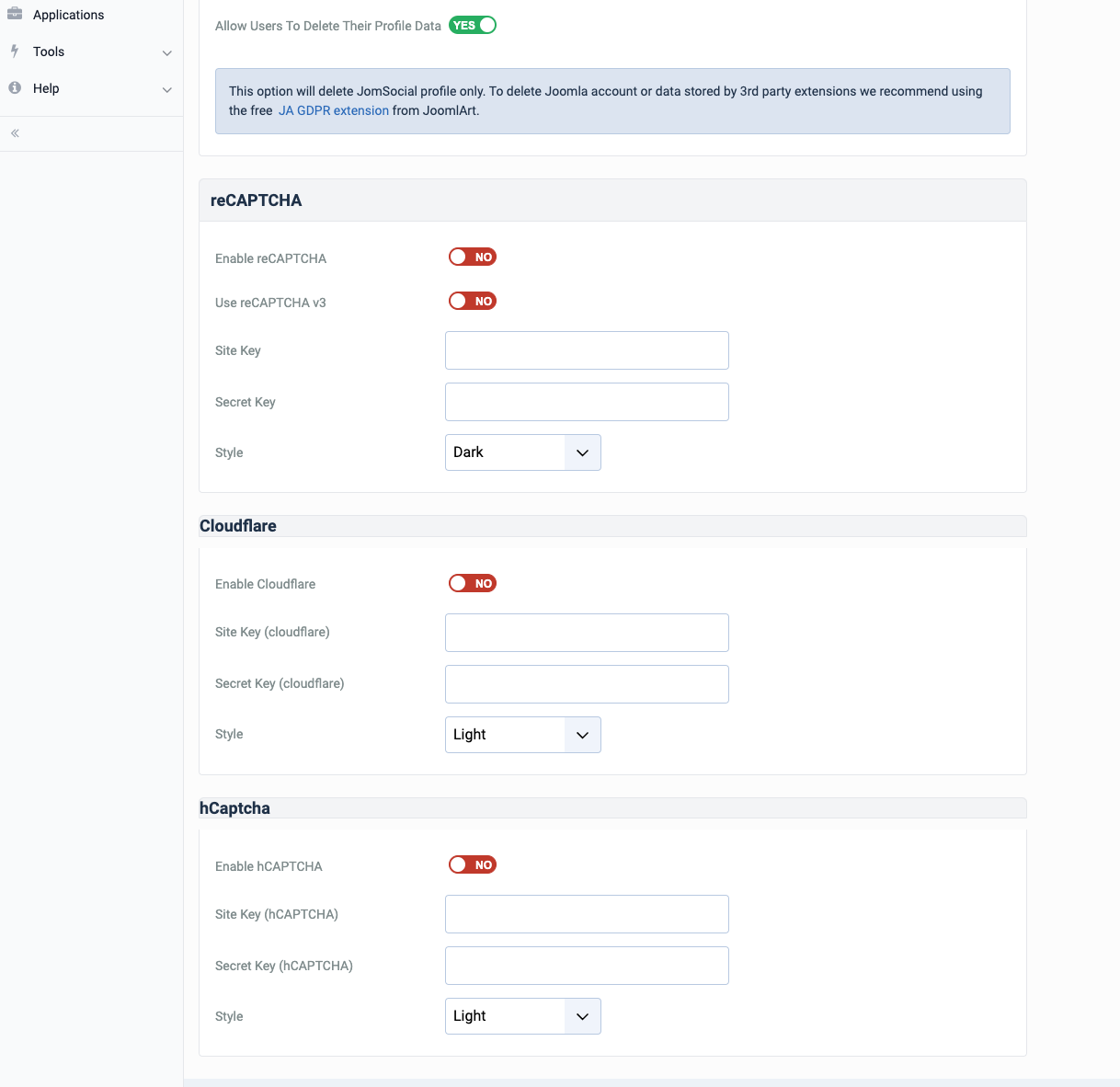Collapse sidebar using double-chevron icon
The width and height of the screenshot is (1120, 1087).
[15, 133]
